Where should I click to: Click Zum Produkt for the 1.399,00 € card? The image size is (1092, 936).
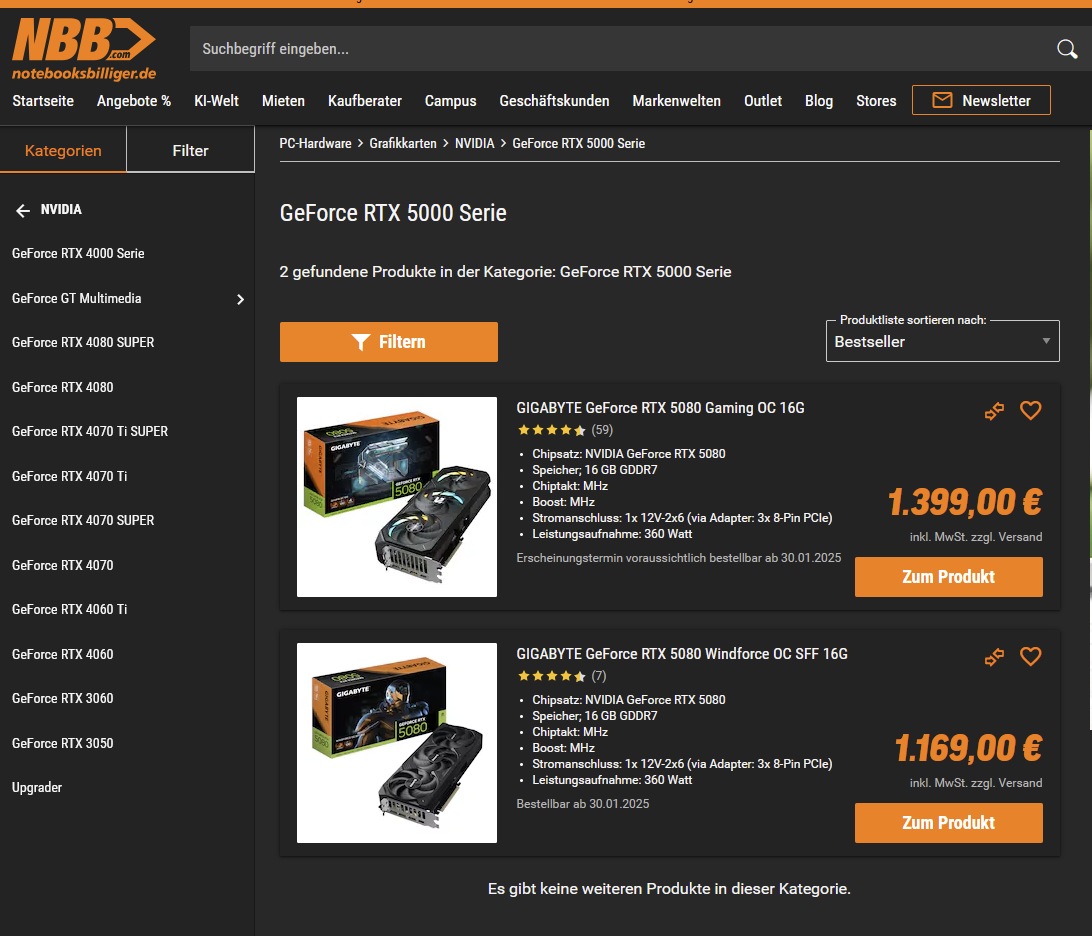(x=949, y=577)
